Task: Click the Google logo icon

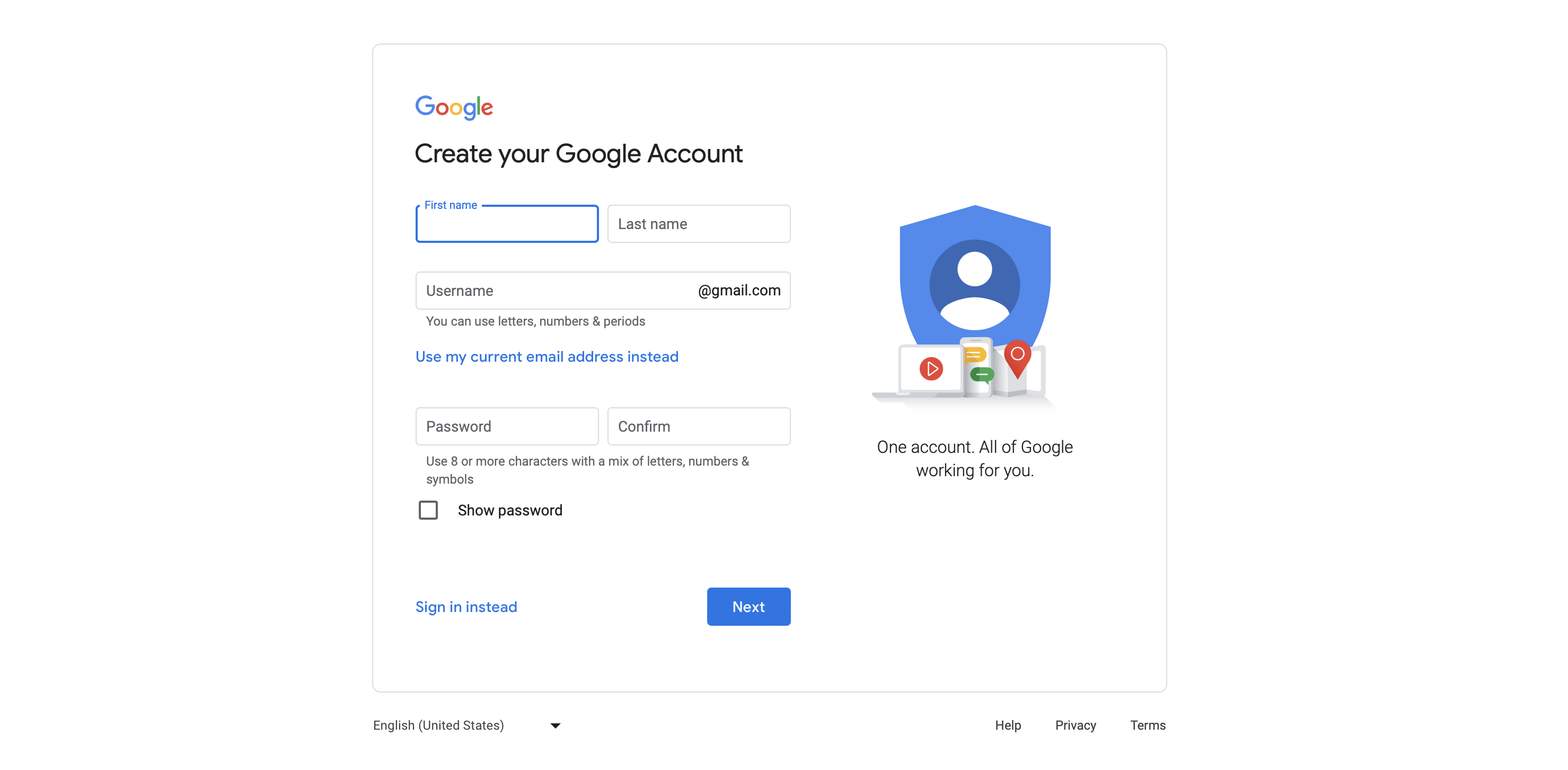Action: point(454,107)
